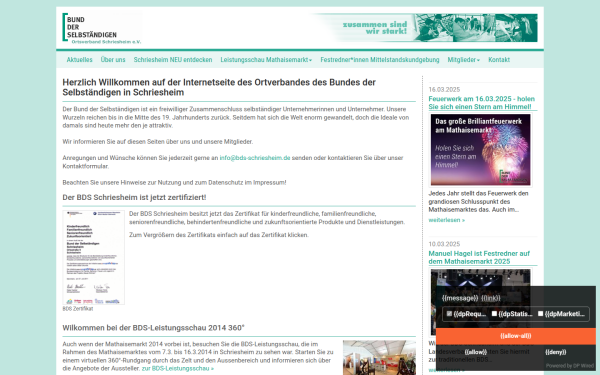Viewport: 600px width, 375px height.
Task: Open the Über uns menu item
Action: pos(113,60)
